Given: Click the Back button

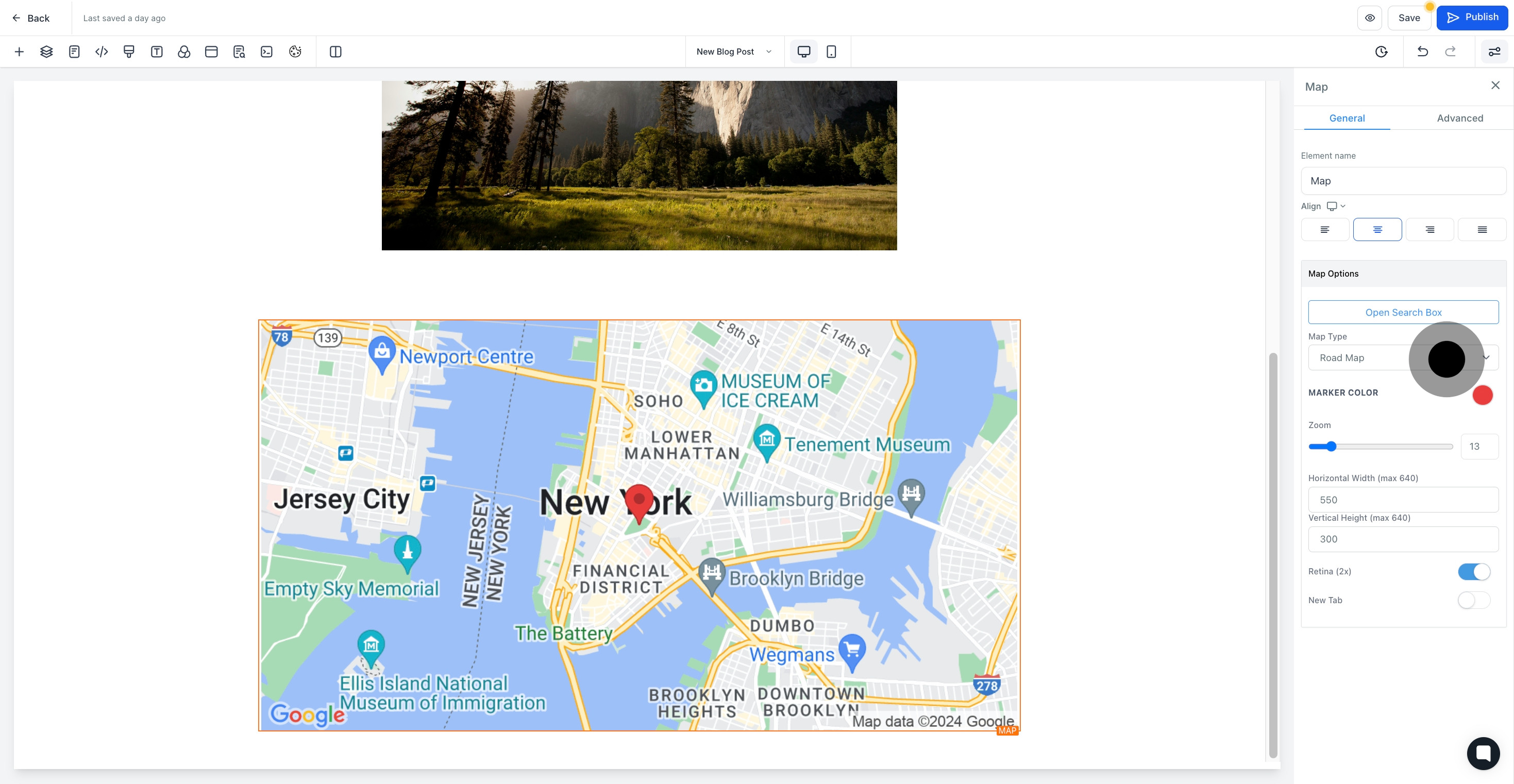Looking at the screenshot, I should 31,18.
